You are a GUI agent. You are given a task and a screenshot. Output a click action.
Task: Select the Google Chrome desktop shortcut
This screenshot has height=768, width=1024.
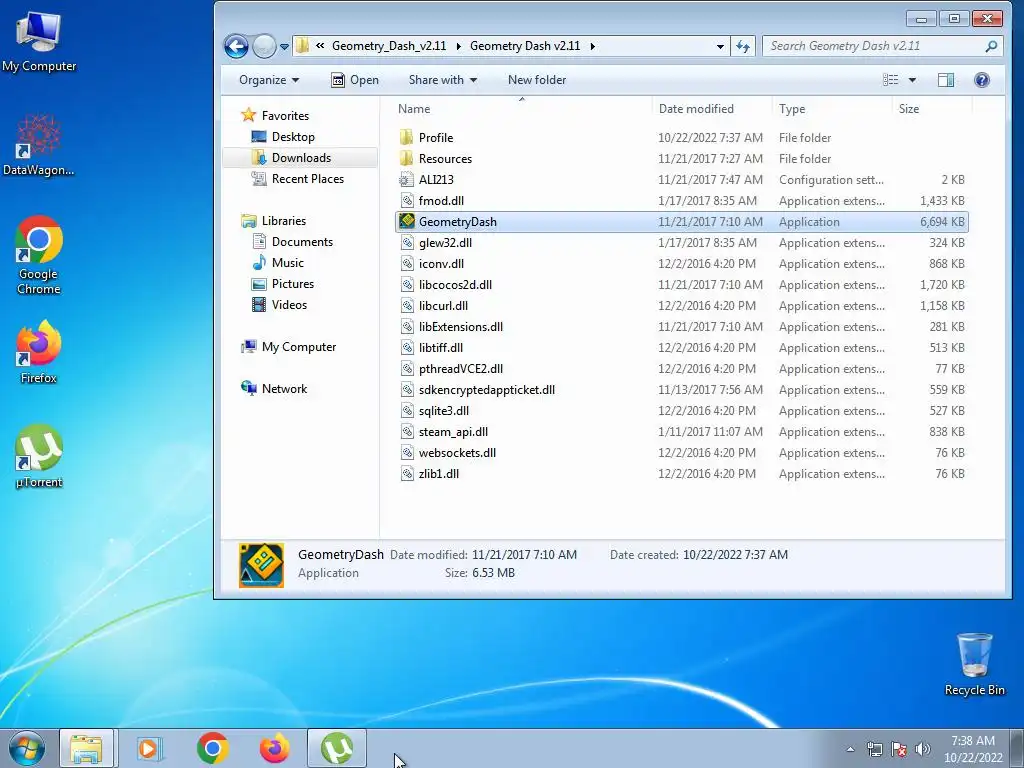coord(39,255)
